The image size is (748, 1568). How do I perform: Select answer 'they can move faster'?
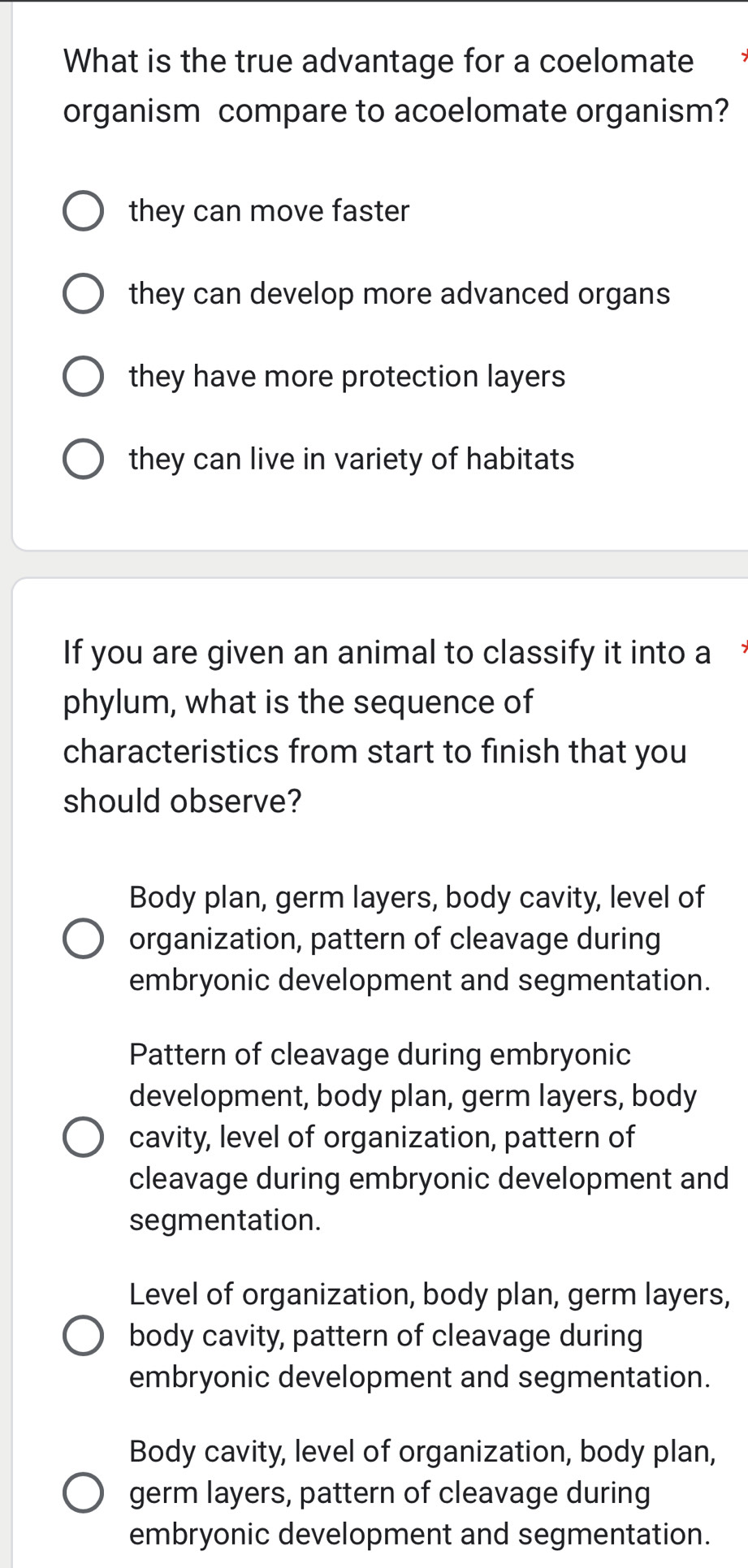[x=82, y=212]
